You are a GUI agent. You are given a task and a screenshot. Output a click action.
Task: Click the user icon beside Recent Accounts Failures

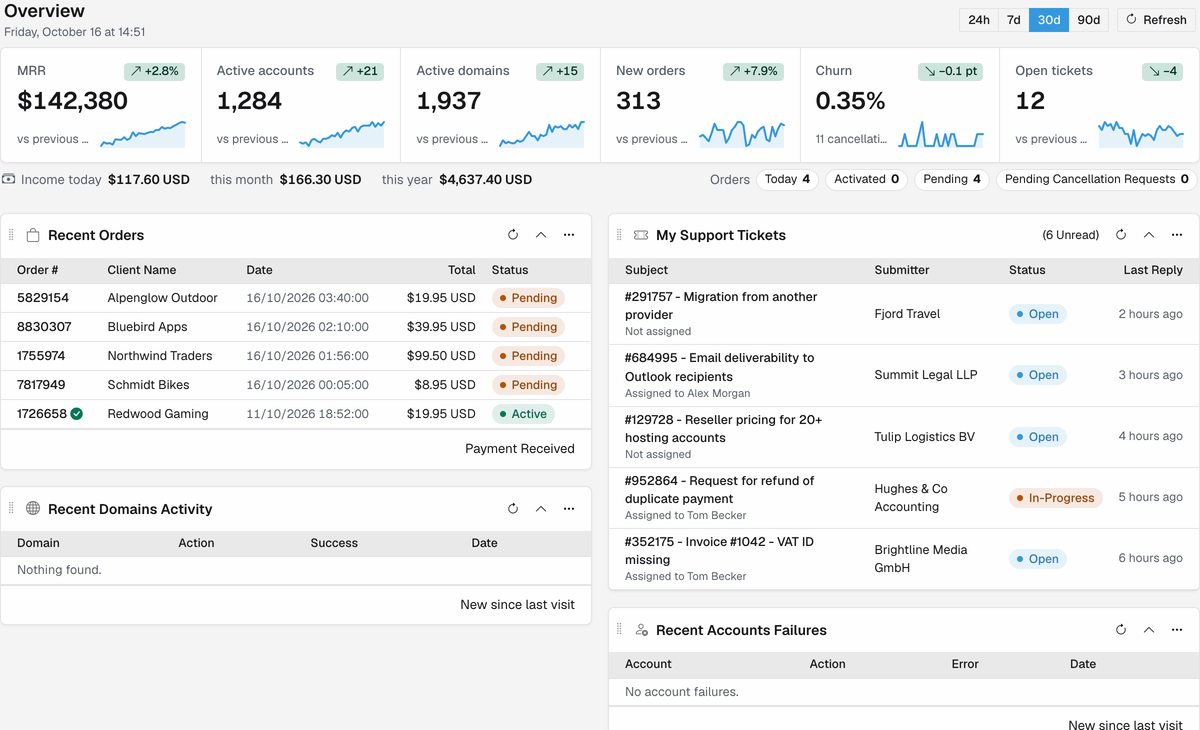pos(641,630)
